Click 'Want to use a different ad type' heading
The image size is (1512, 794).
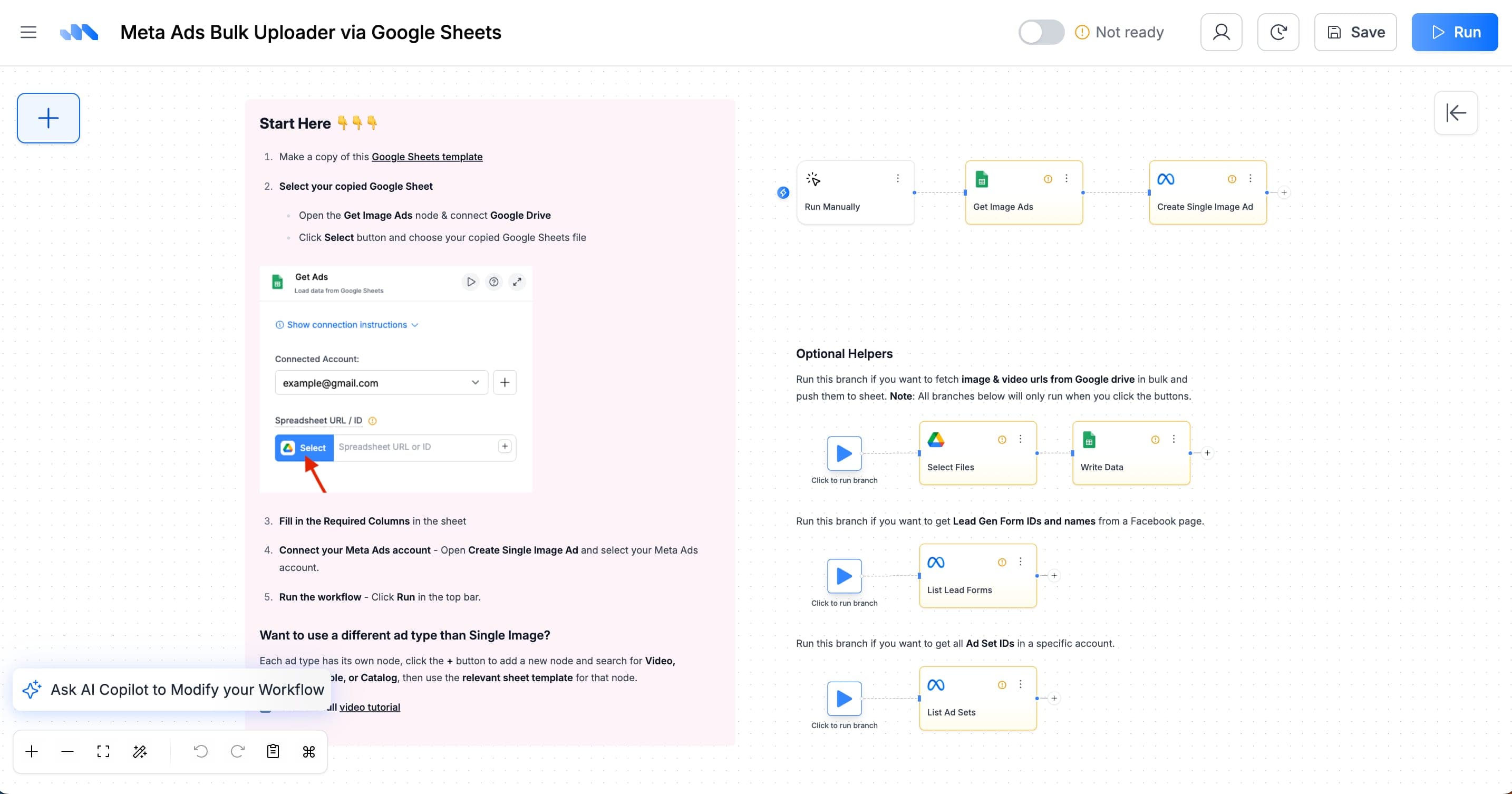(x=405, y=635)
